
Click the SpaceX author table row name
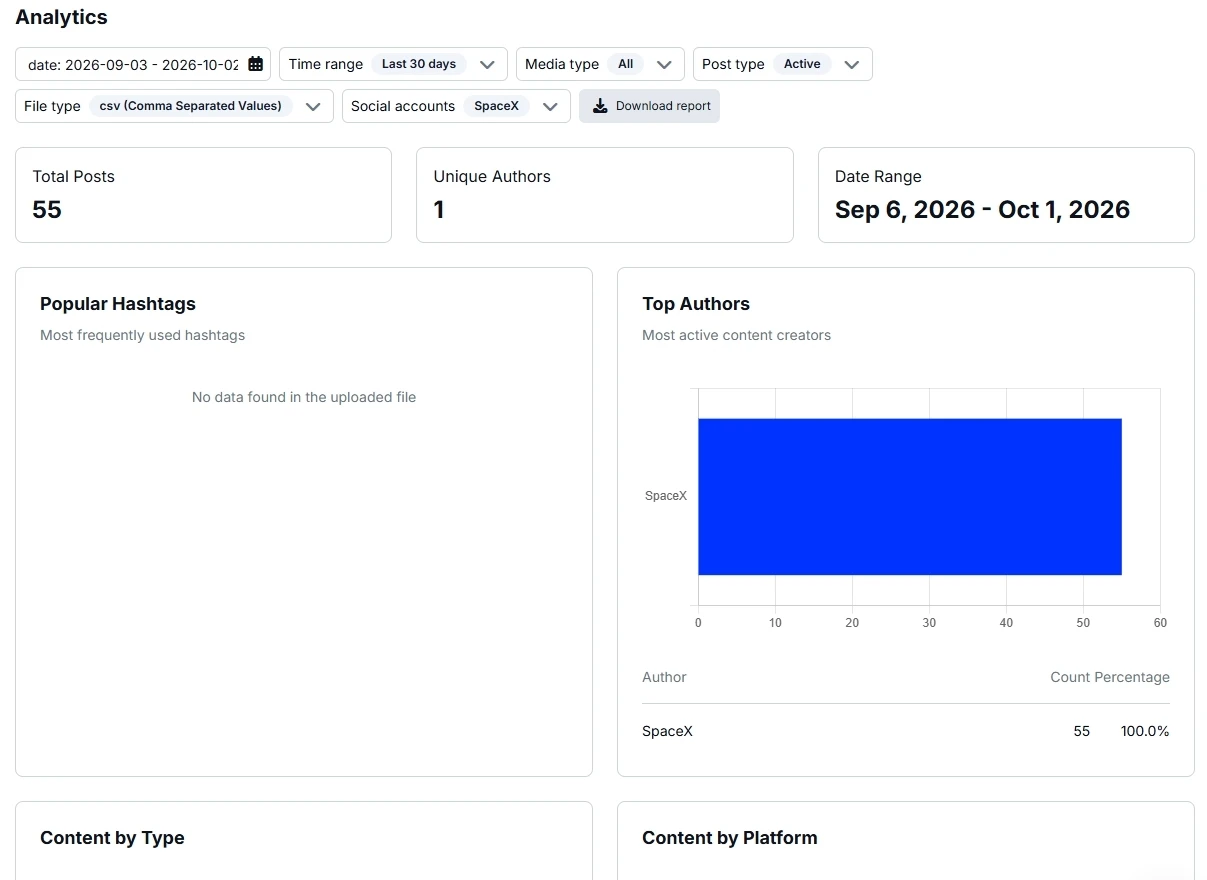click(667, 731)
